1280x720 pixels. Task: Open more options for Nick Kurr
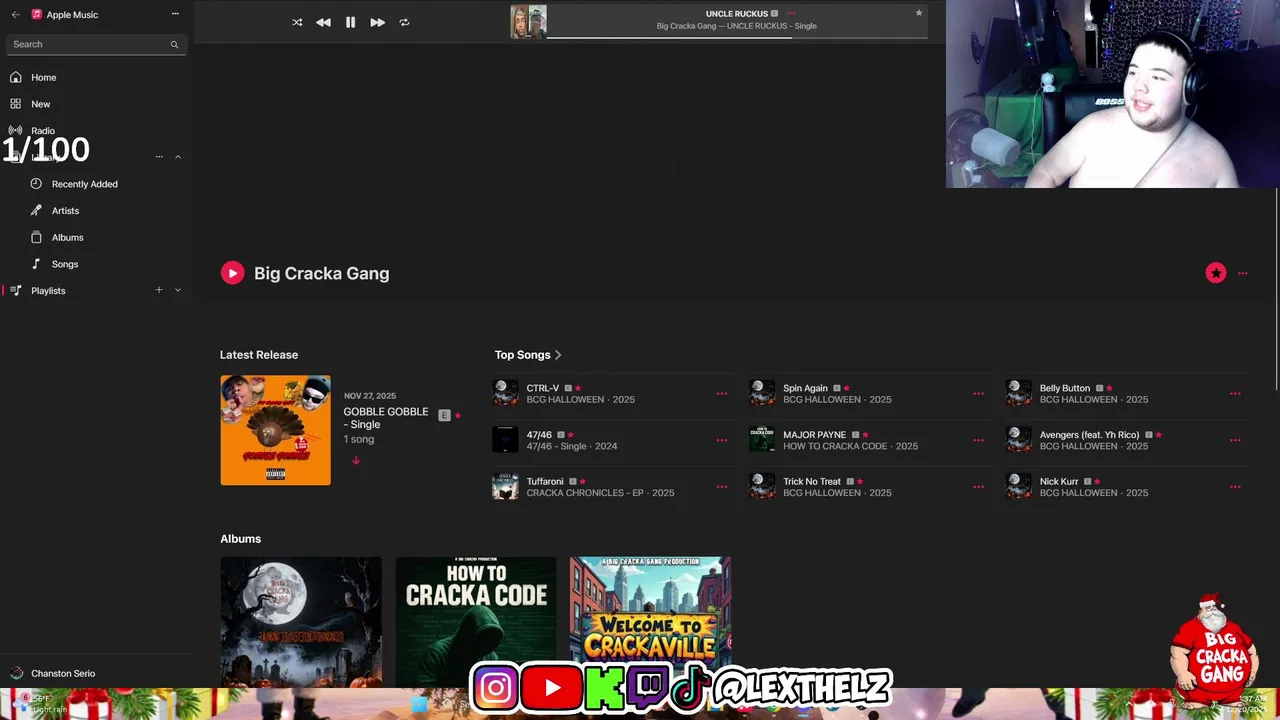(x=1235, y=487)
